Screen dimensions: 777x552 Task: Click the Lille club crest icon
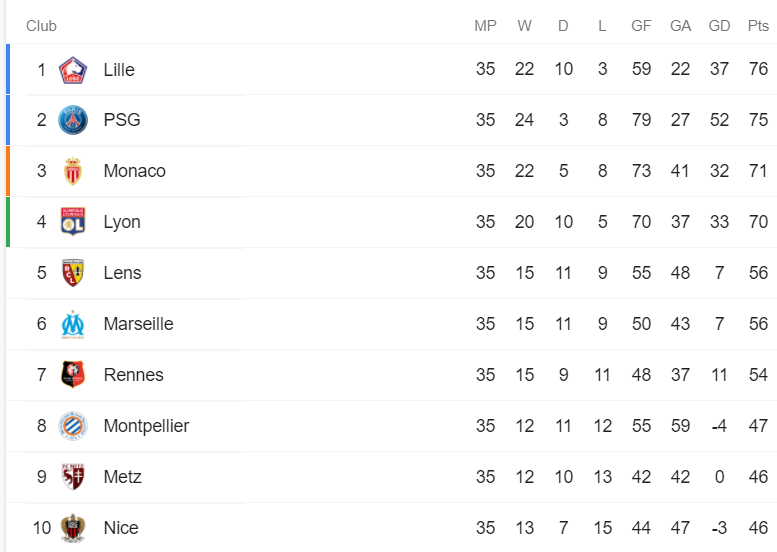click(73, 70)
